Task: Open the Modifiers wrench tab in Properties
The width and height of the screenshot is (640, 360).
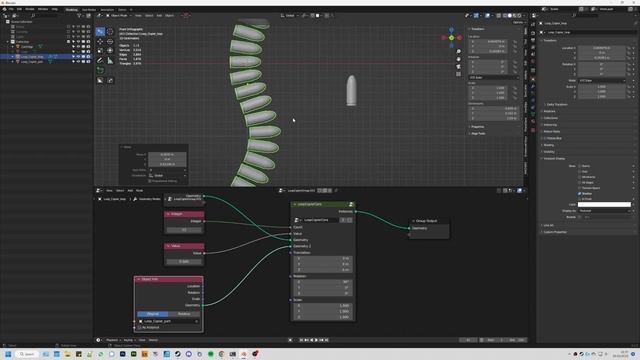Action: coord(533,86)
